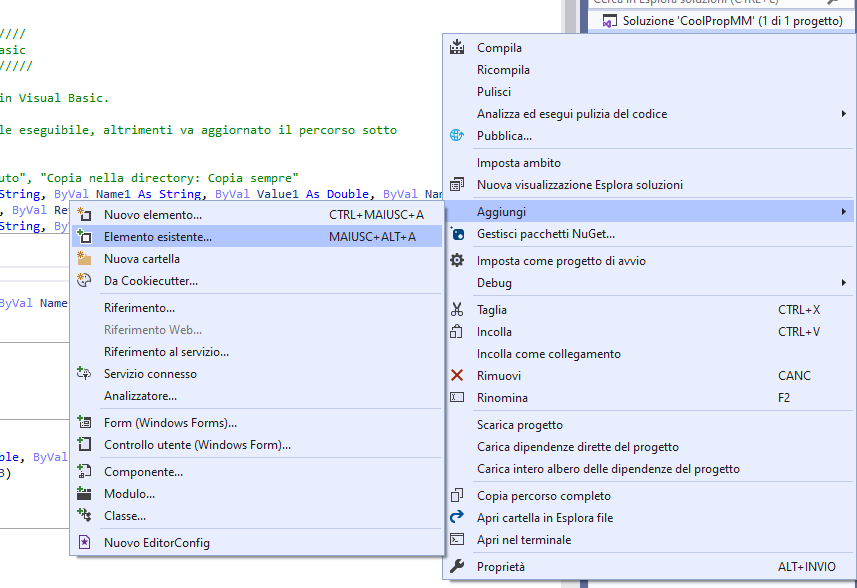The width and height of the screenshot is (857, 588).
Task: Select Imposta ambito
Action: (649, 163)
